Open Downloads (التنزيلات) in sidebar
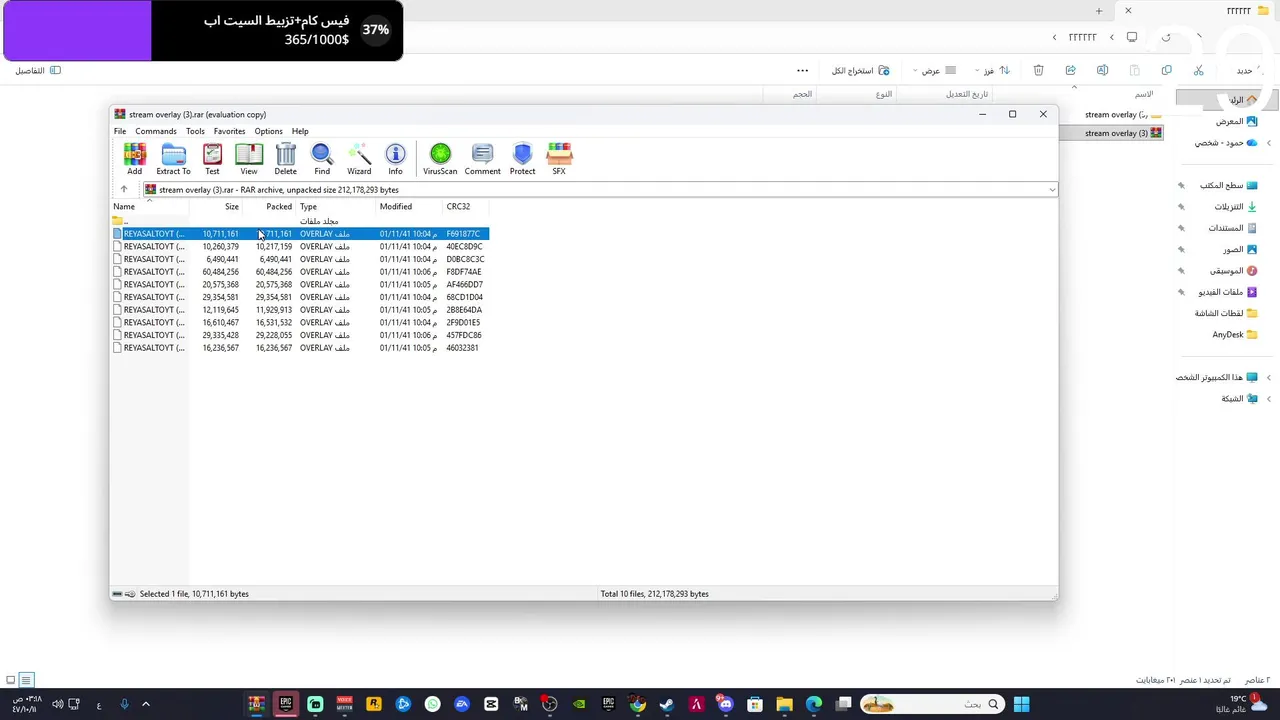The image size is (1280, 720). (x=1235, y=207)
